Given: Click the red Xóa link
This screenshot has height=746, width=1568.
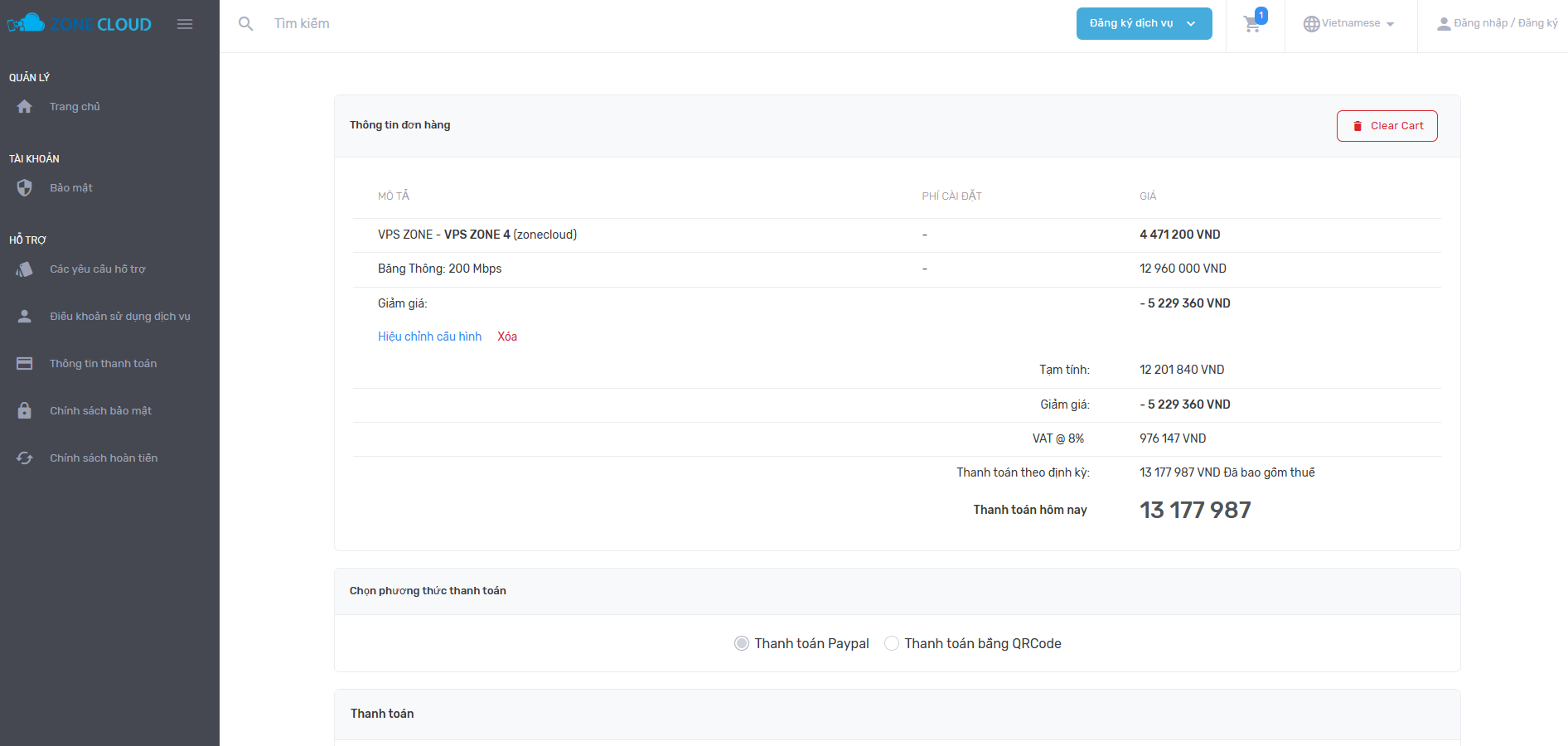Looking at the screenshot, I should (507, 337).
